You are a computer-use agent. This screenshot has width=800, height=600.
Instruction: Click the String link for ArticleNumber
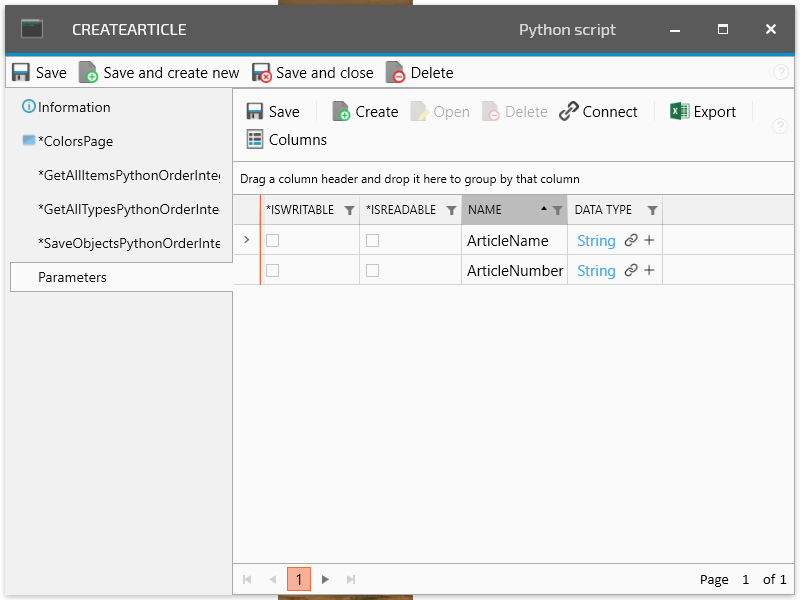point(596,271)
